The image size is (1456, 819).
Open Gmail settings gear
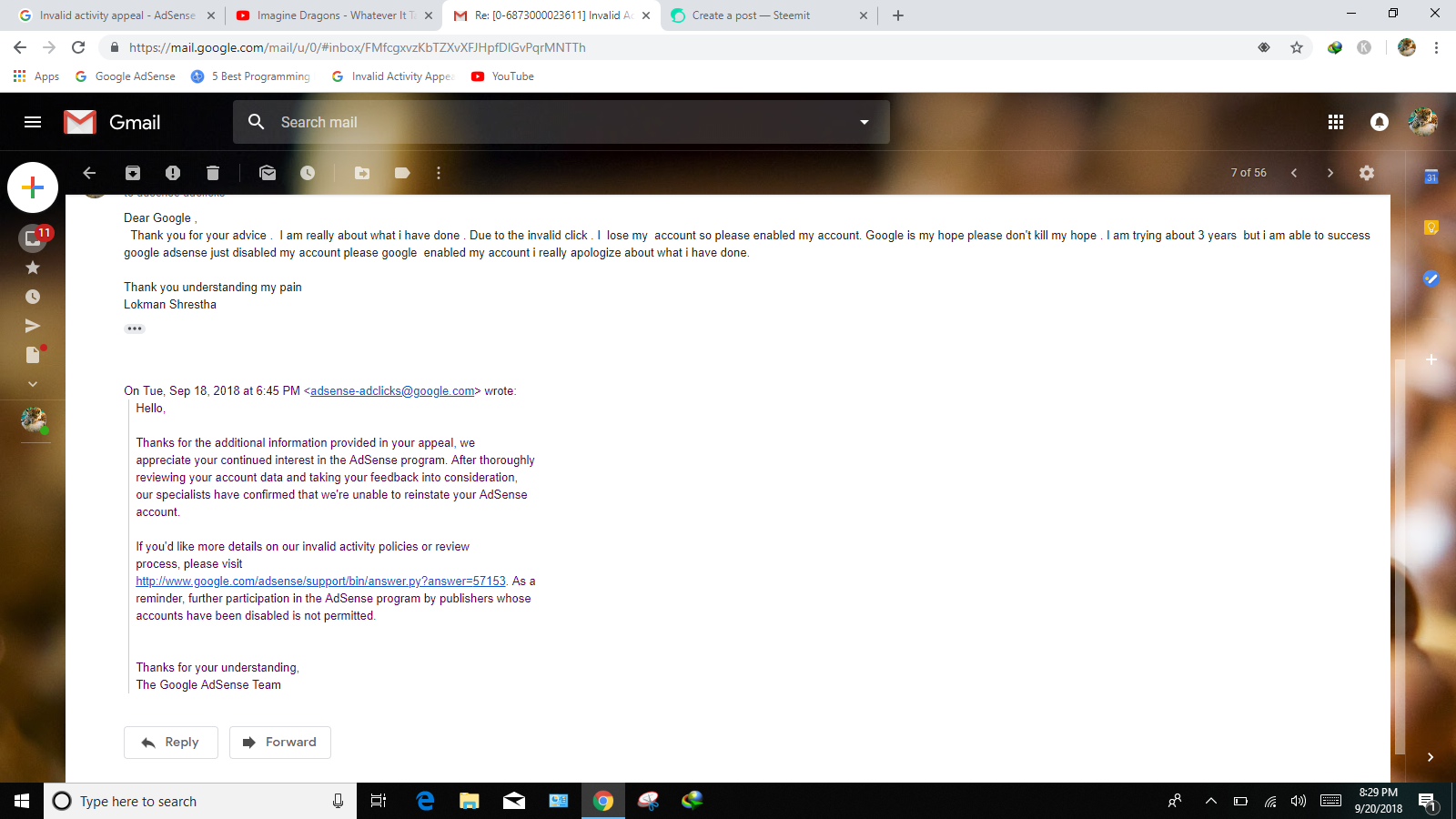tap(1367, 173)
